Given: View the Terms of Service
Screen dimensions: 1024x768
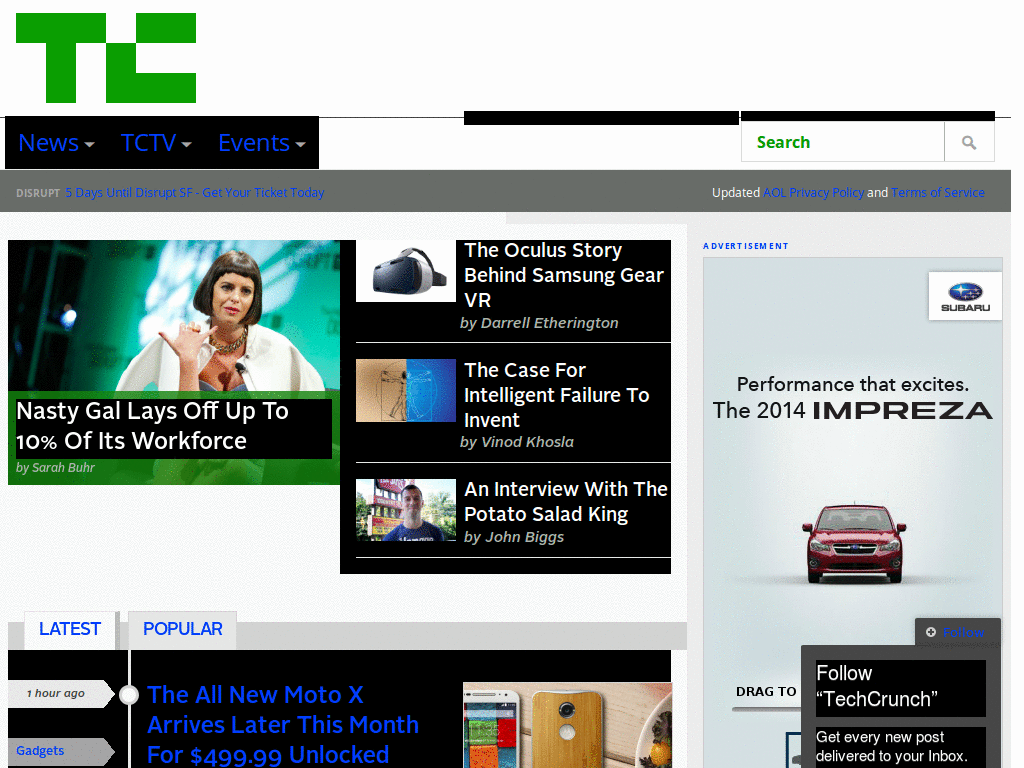Looking at the screenshot, I should tap(938, 192).
